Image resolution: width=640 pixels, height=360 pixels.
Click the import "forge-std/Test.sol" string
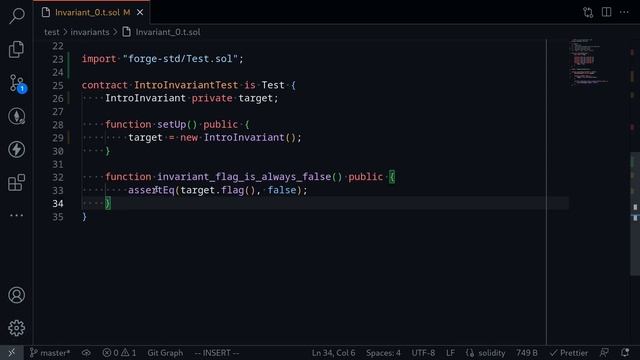click(180, 59)
